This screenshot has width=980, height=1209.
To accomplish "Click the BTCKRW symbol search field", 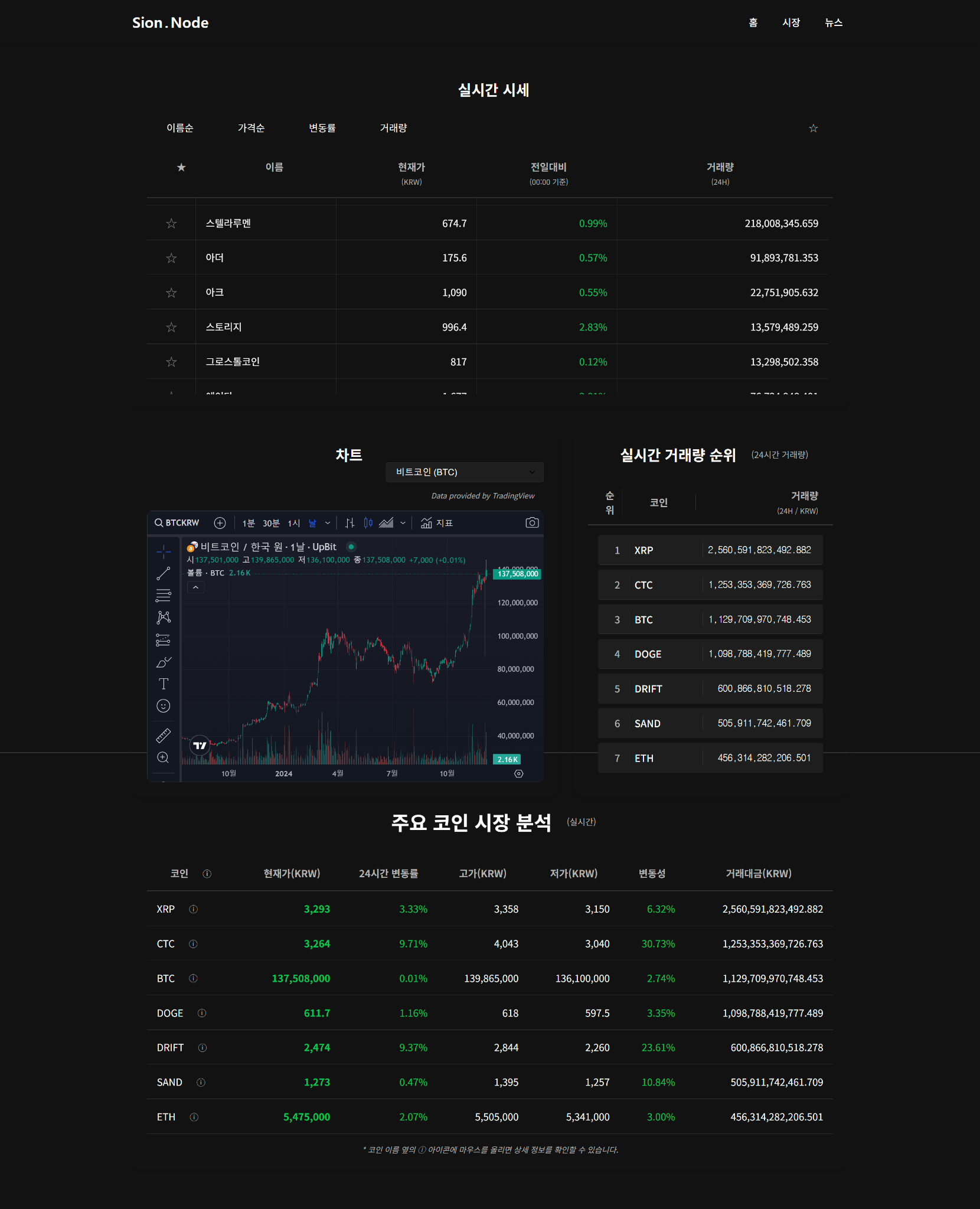I will tap(177, 523).
